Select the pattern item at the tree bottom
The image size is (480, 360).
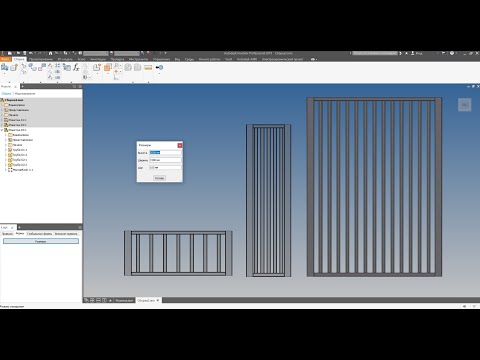pyautogui.click(x=20, y=170)
